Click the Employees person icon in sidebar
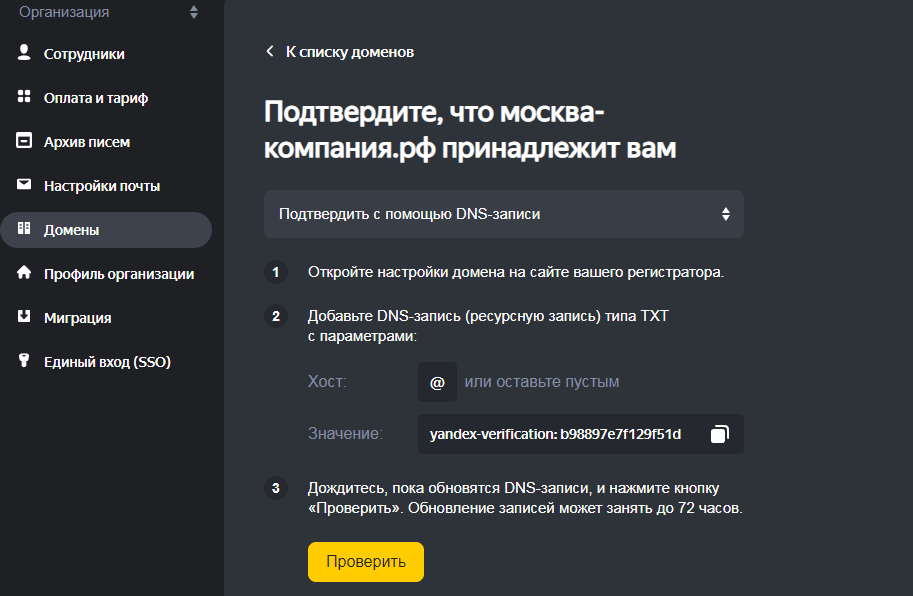913x596 pixels. tap(25, 53)
